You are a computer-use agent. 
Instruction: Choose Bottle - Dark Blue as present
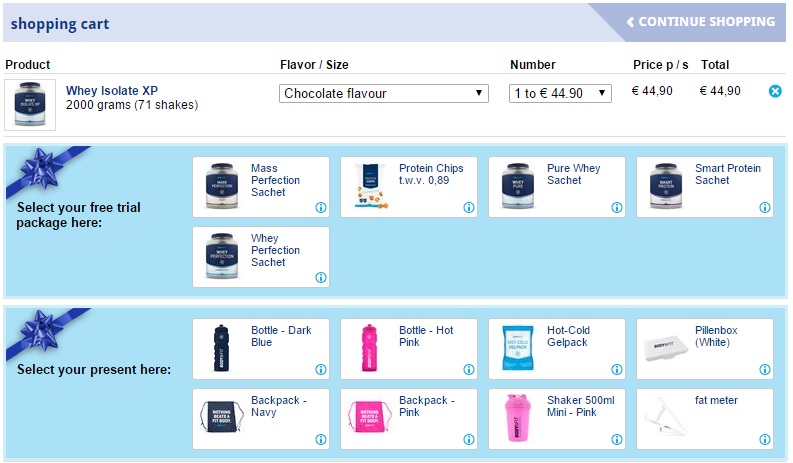260,348
